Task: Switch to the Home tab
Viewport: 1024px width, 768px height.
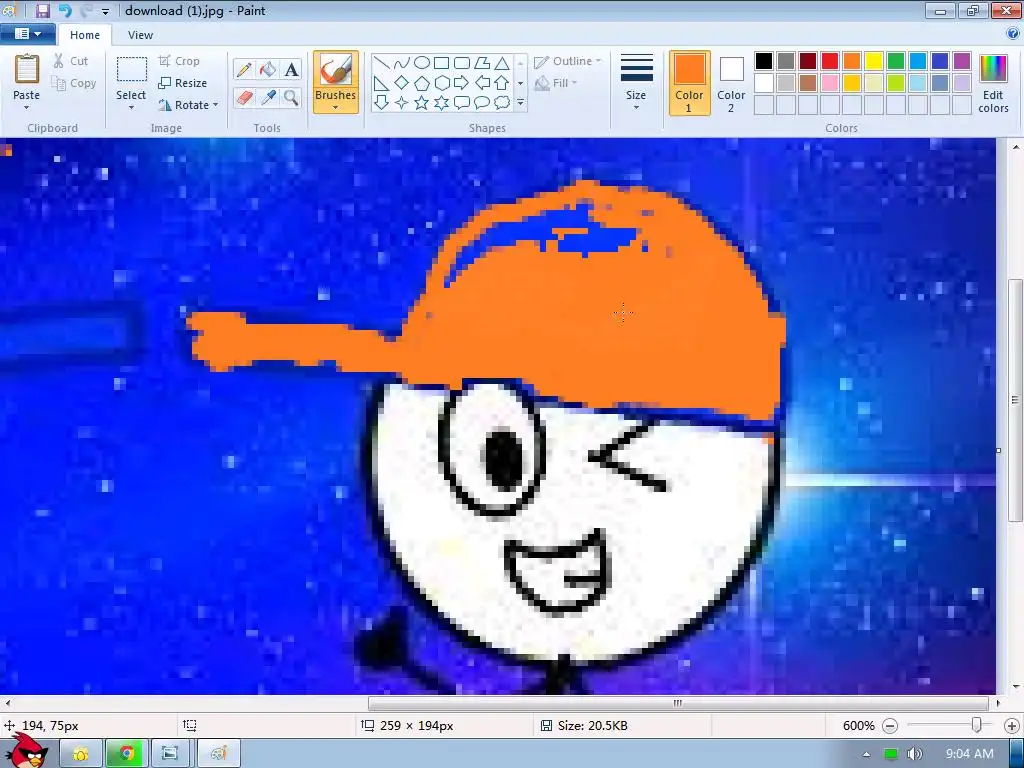Action: 85,35
